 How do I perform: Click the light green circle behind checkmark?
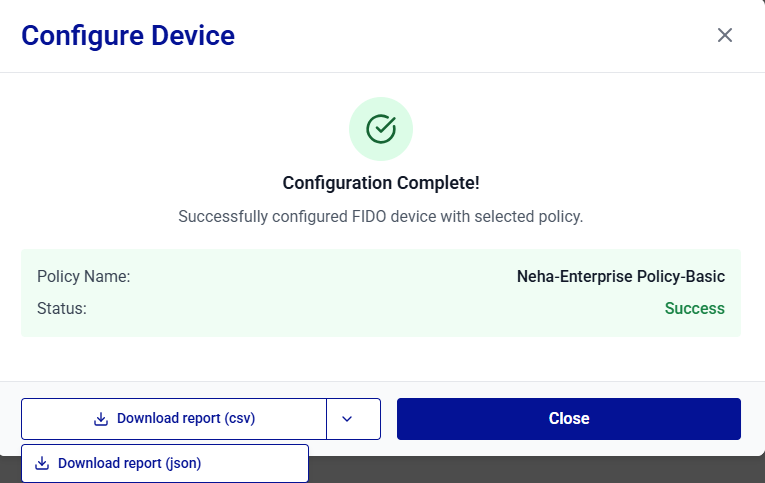tap(358, 111)
